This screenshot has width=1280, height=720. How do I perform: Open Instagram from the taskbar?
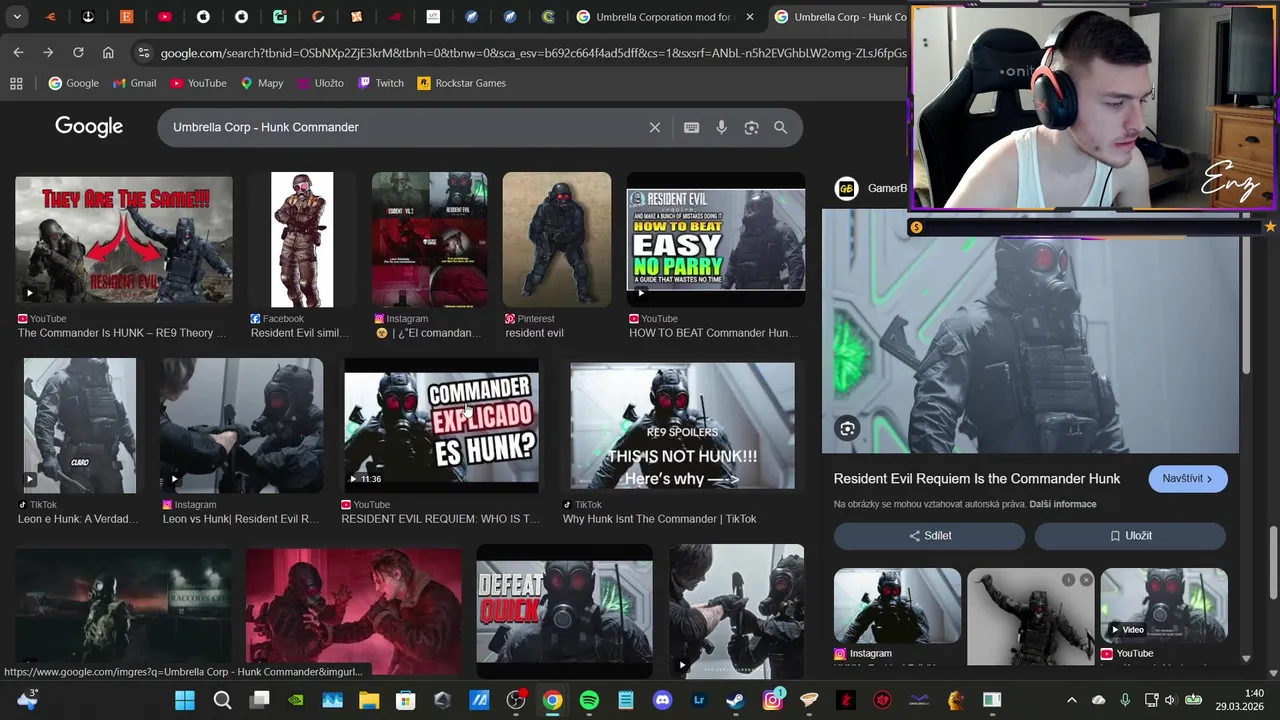[x=773, y=700]
